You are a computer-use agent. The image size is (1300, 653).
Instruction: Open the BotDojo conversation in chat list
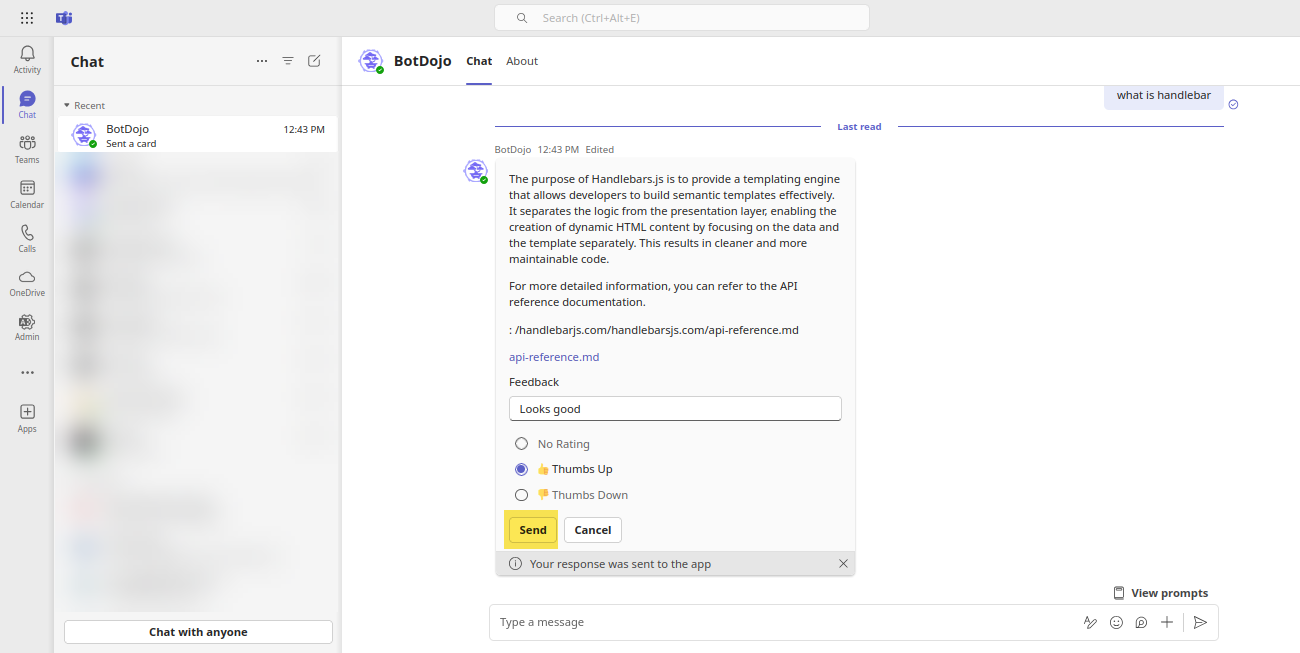coord(198,135)
